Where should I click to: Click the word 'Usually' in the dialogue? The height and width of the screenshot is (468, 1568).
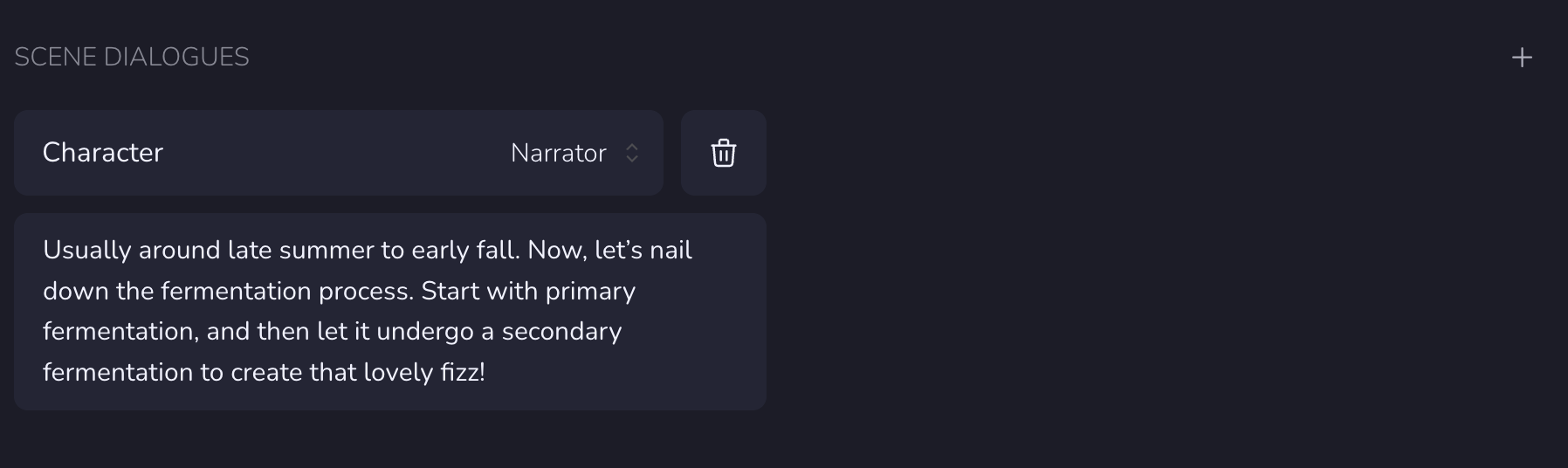click(x=87, y=251)
